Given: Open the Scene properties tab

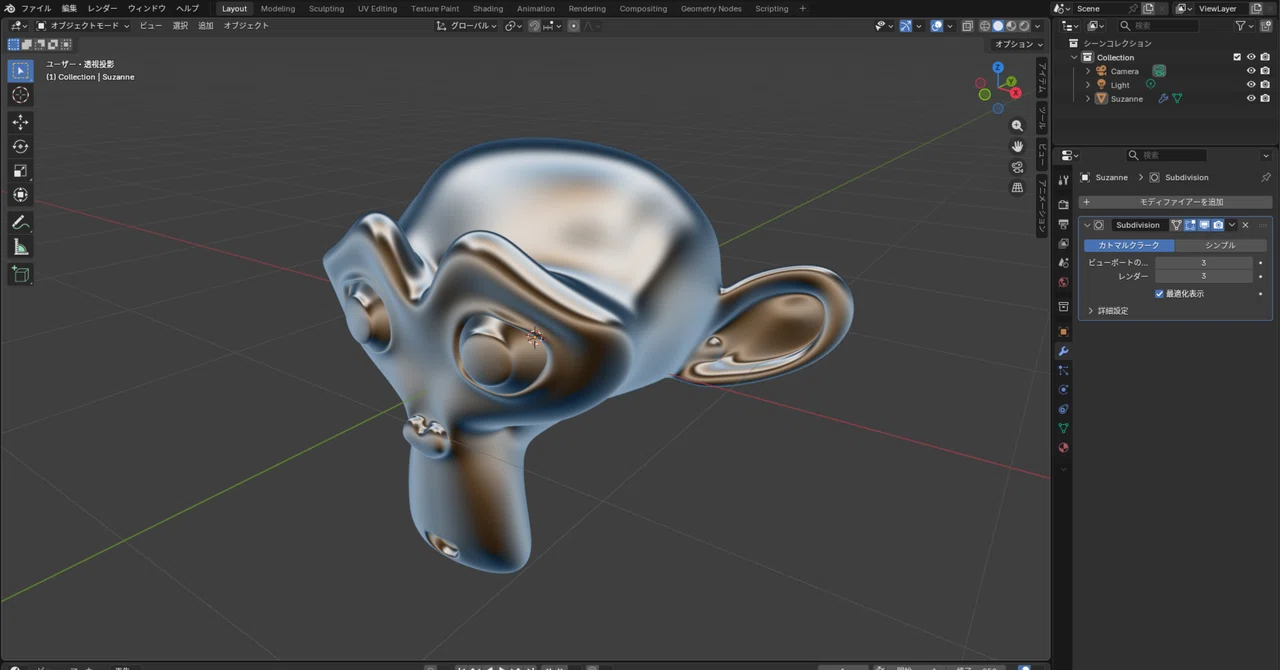Looking at the screenshot, I should coord(1063,262).
